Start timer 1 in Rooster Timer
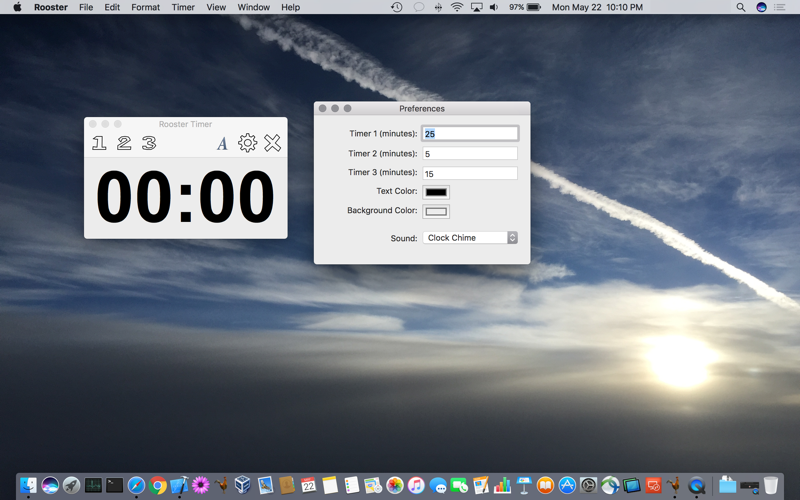 (99, 143)
